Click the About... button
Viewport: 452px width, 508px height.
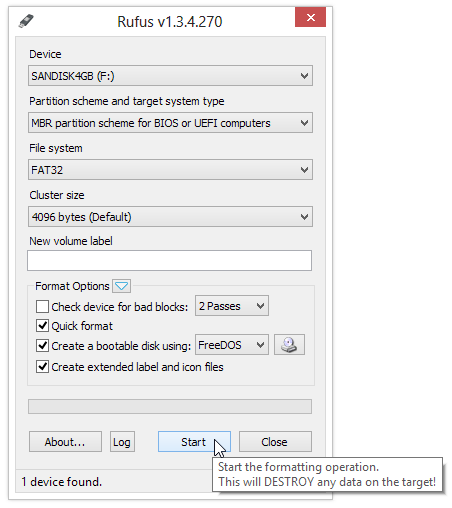click(65, 442)
